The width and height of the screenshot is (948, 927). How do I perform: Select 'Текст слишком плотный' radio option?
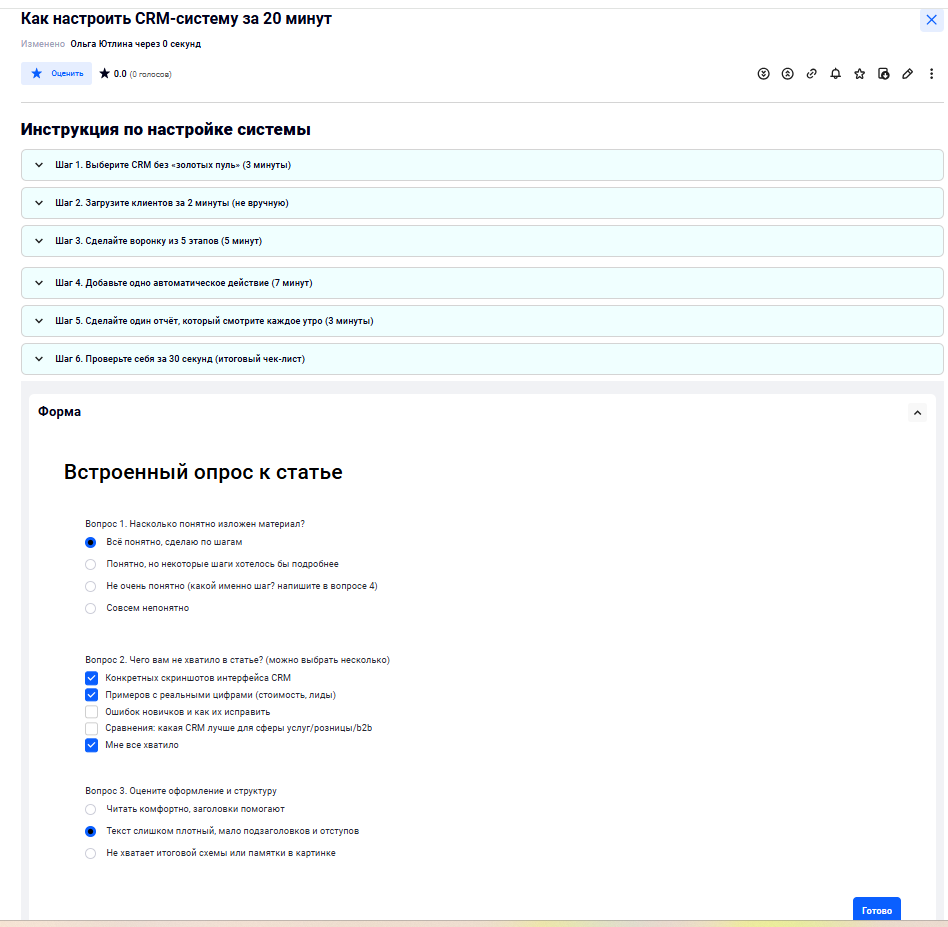pyautogui.click(x=90, y=831)
